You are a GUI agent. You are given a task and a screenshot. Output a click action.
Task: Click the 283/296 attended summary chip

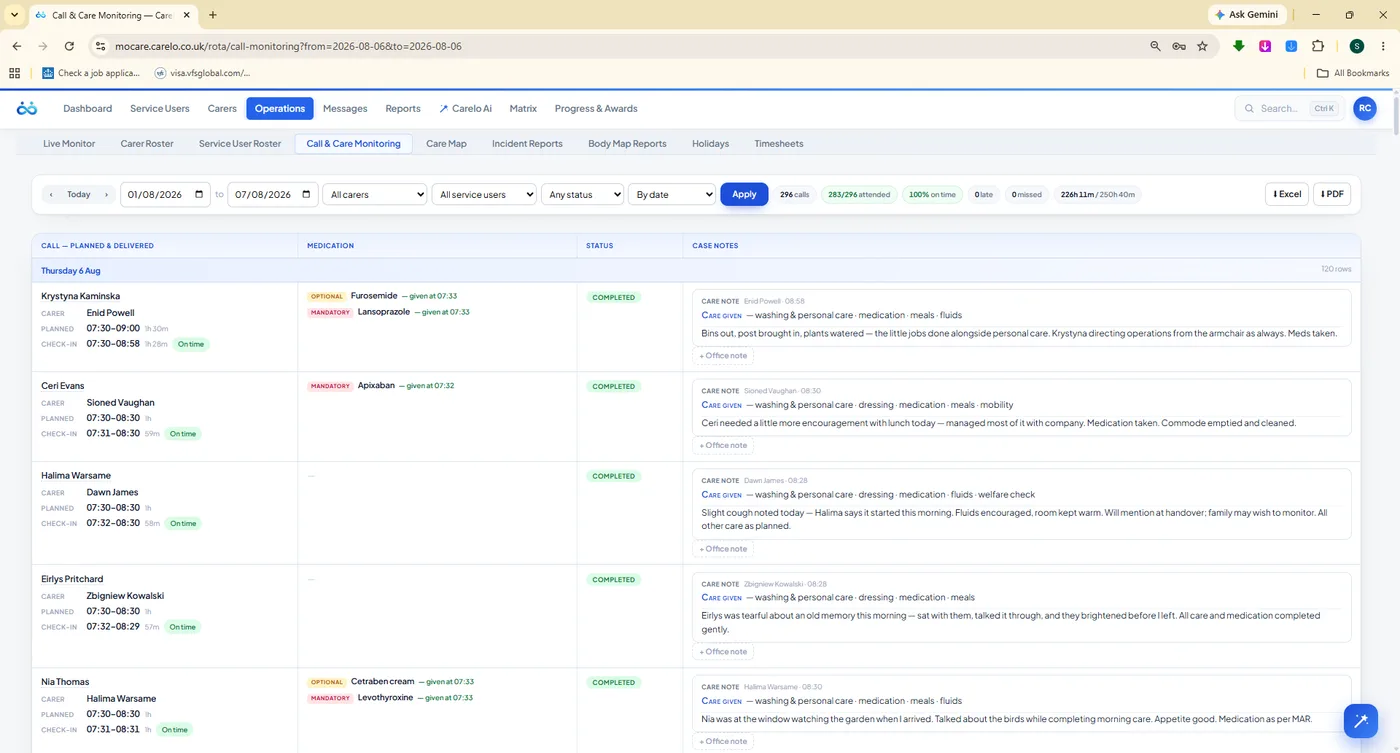pos(859,194)
